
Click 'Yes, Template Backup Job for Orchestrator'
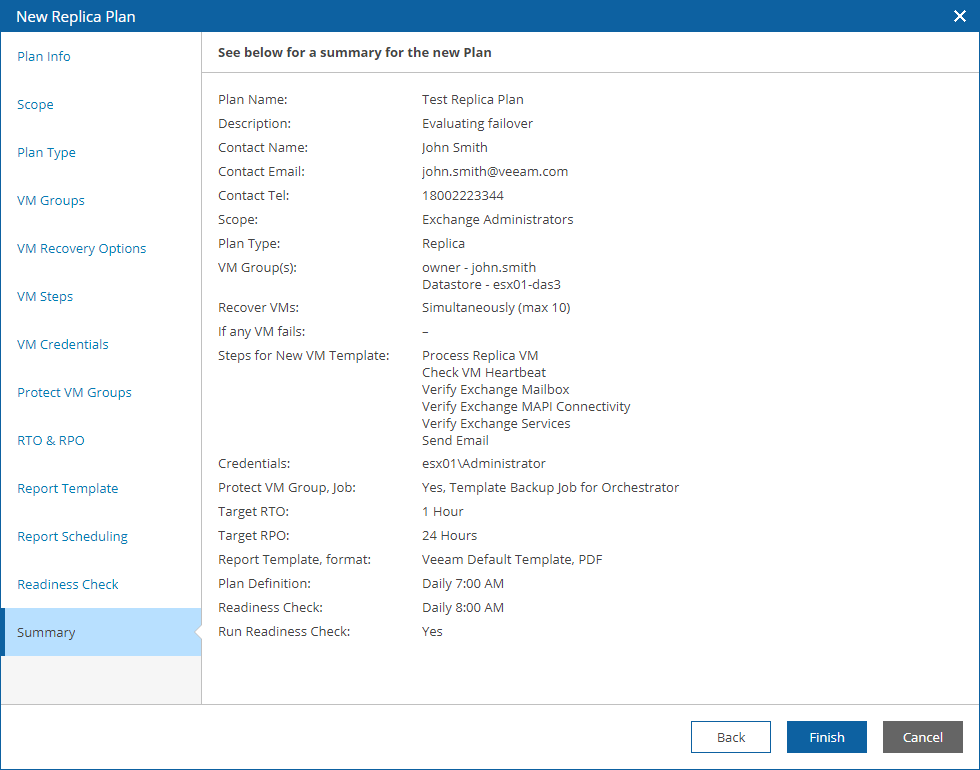click(x=550, y=488)
